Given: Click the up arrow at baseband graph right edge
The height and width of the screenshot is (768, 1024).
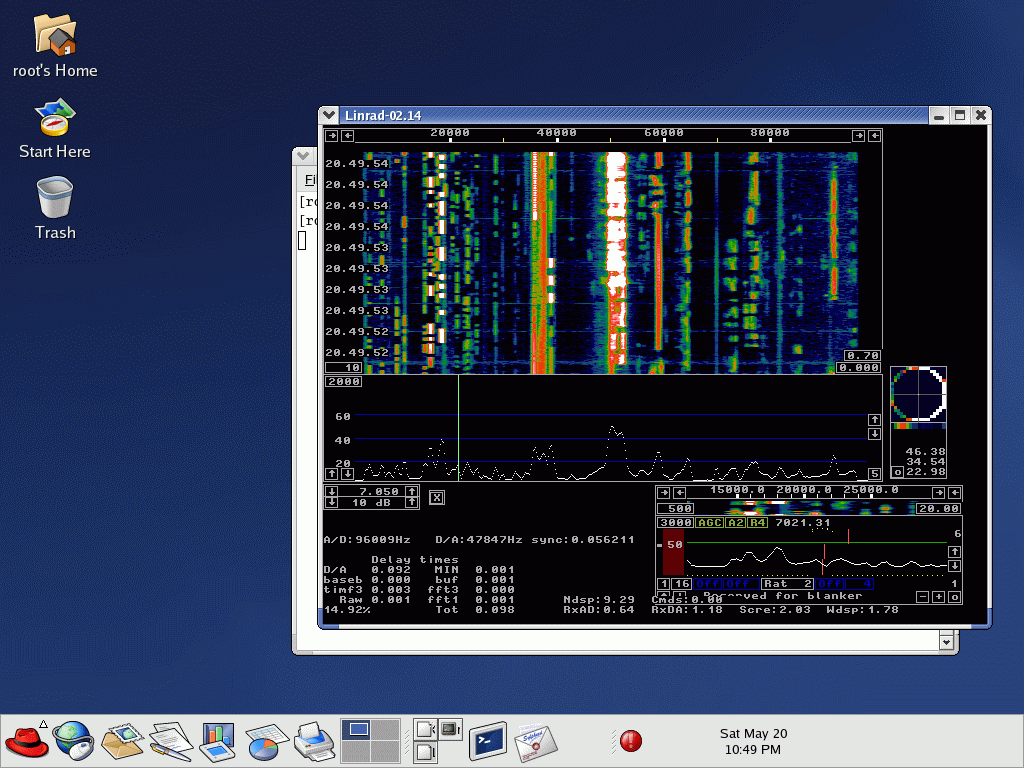Looking at the screenshot, I should [955, 551].
